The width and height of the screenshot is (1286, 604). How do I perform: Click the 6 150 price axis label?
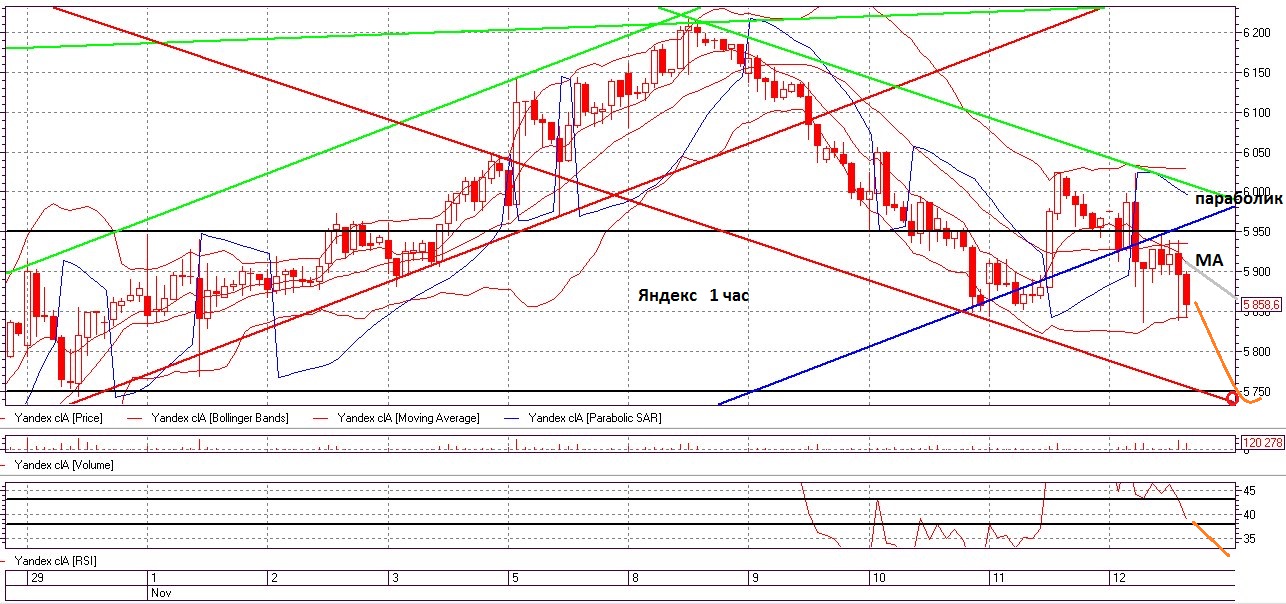click(x=1257, y=73)
